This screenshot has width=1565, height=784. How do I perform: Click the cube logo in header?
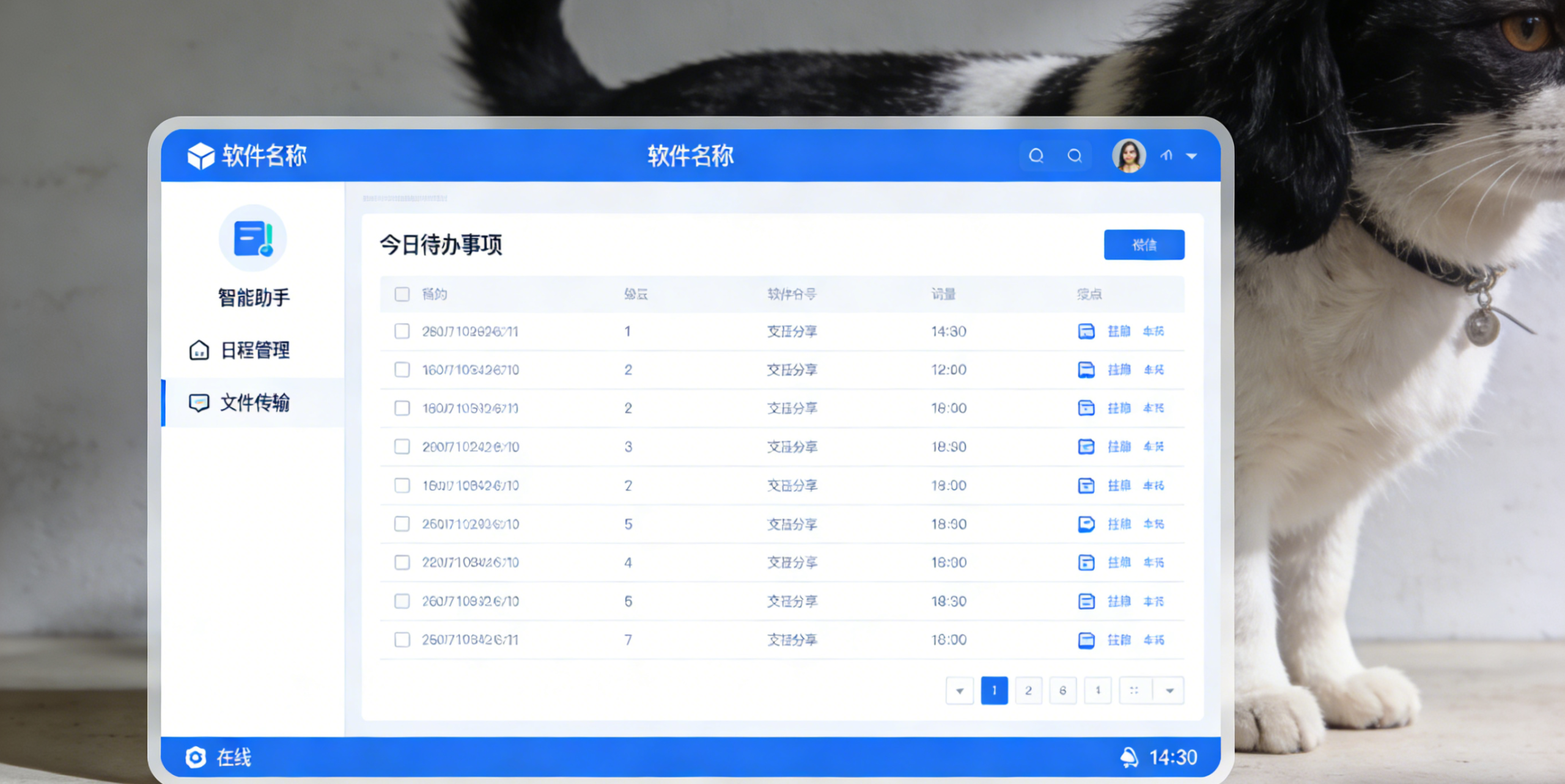pos(201,156)
